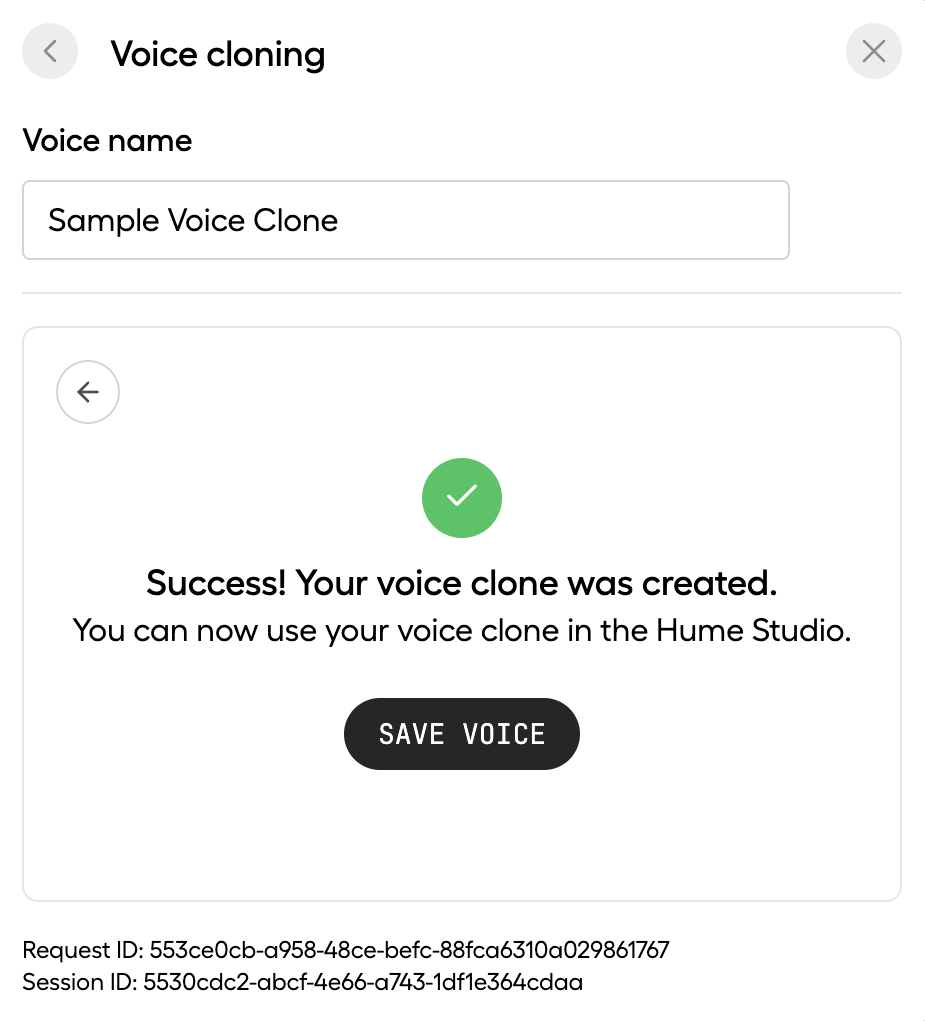
Task: Close the Voice cloning dialog
Action: (x=873, y=51)
